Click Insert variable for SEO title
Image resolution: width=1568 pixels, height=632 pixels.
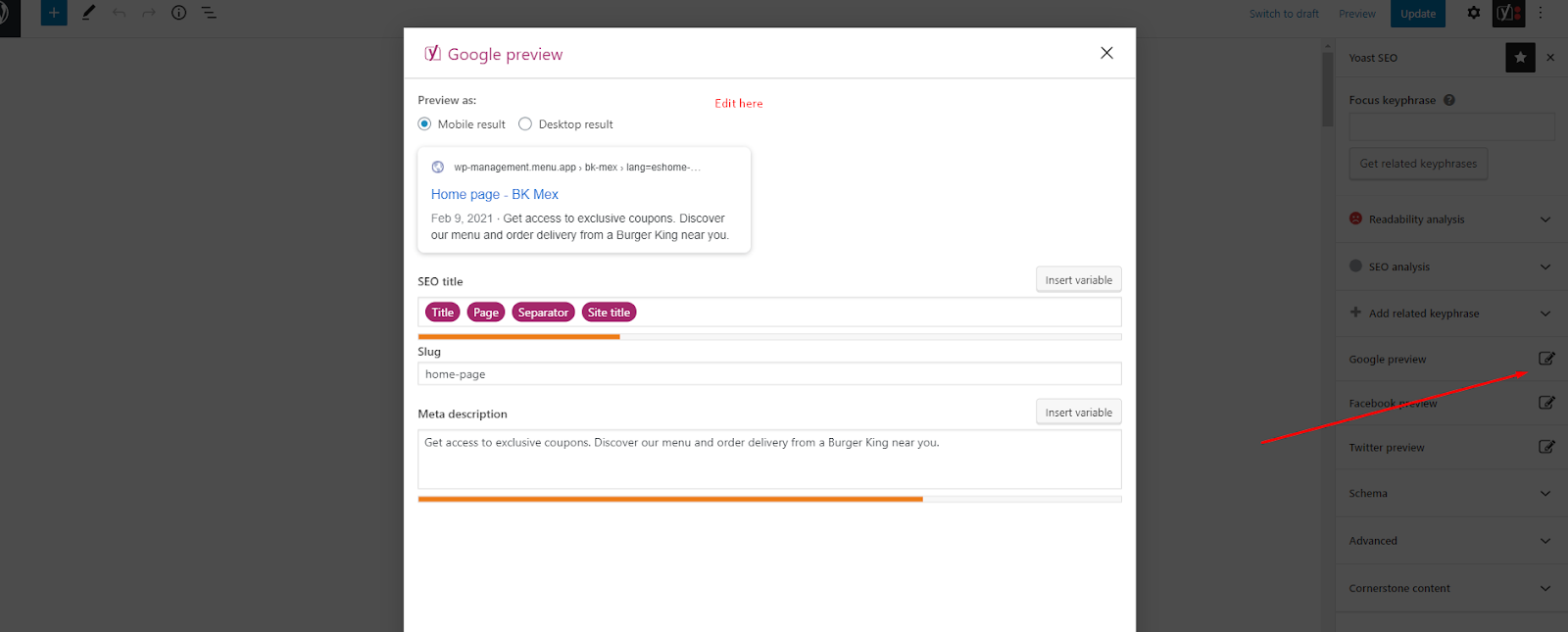[1079, 279]
